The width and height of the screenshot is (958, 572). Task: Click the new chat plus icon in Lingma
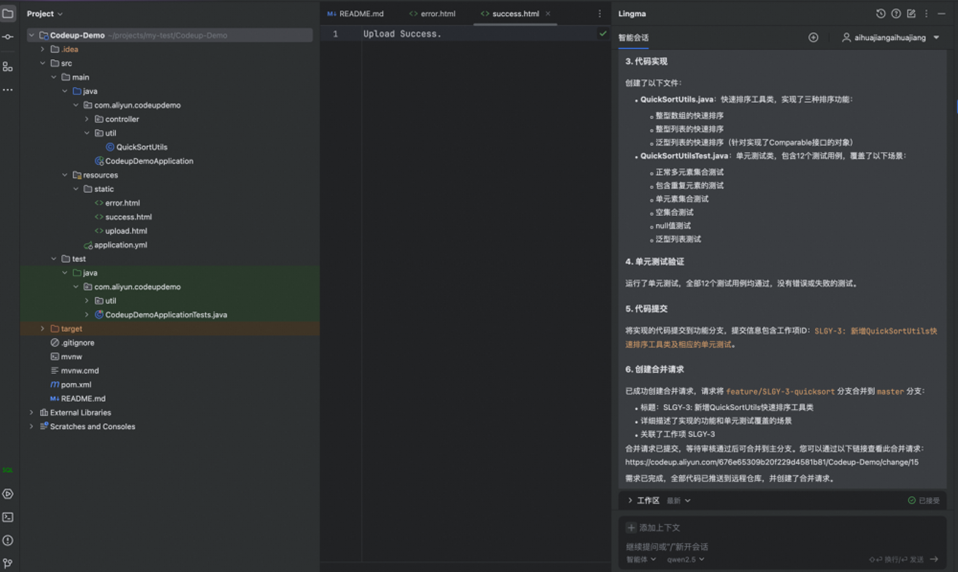(x=813, y=38)
